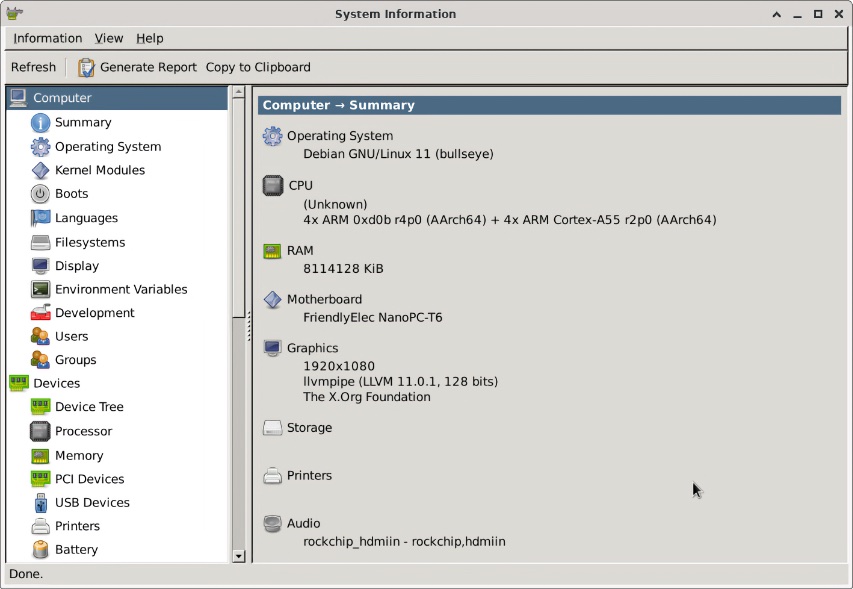Image resolution: width=853 pixels, height=589 pixels.
Task: Click the Generate Report clipboard icon
Action: [86, 67]
